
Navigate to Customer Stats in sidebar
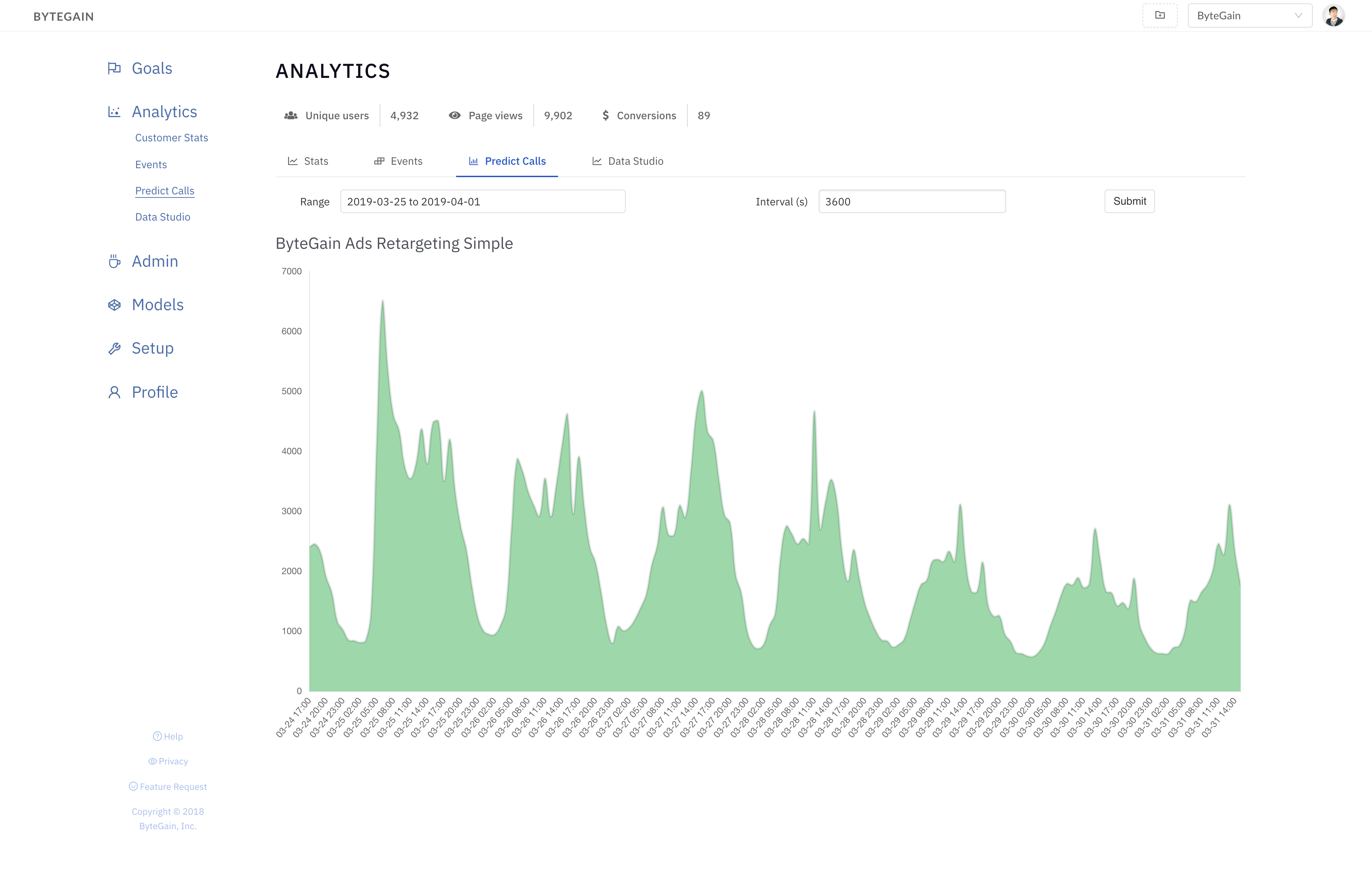coord(171,137)
